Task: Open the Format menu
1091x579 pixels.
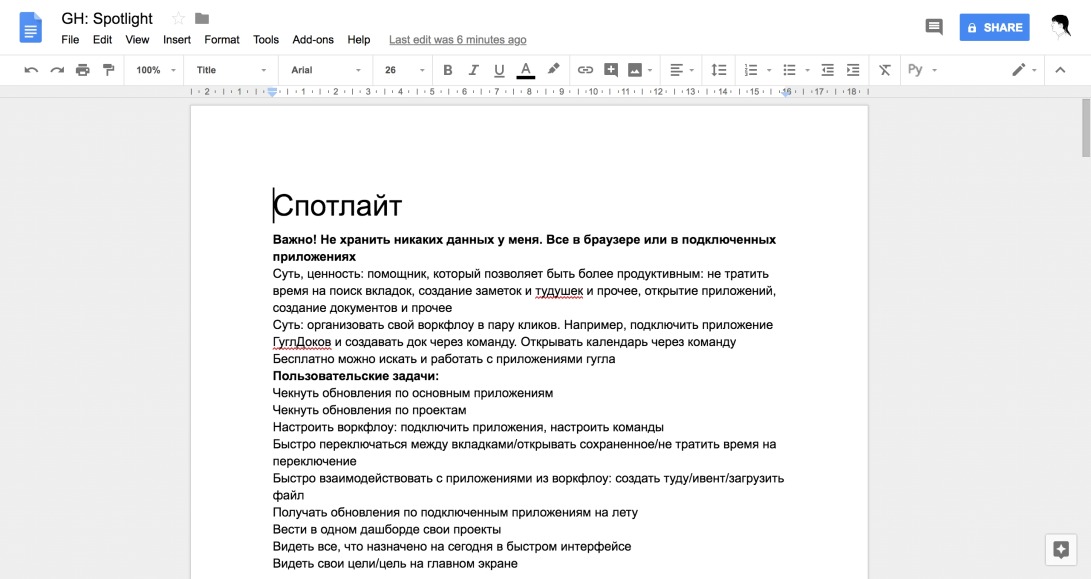Action: pos(222,40)
